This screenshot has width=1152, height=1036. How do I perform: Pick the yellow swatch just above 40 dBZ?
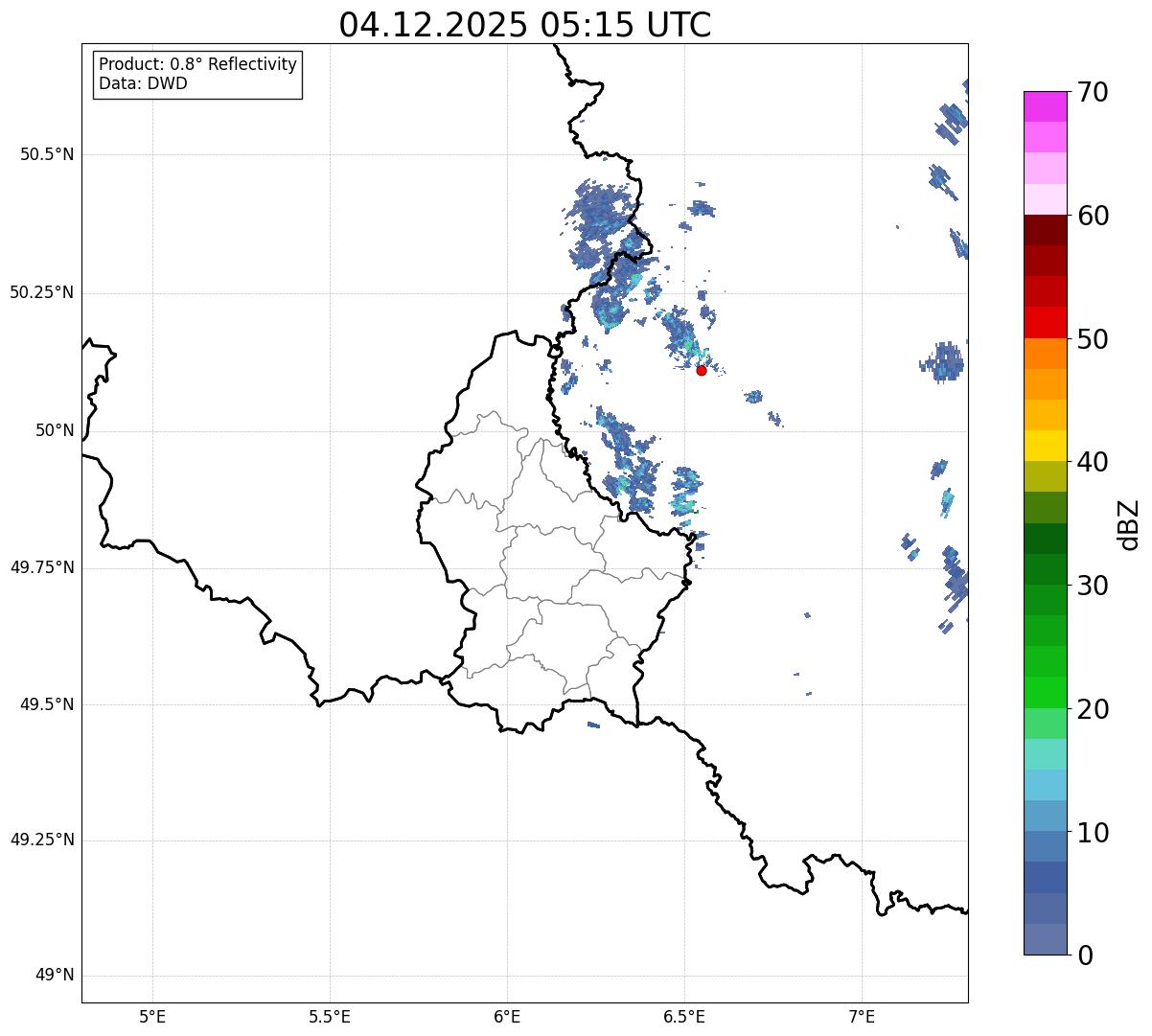[x=1046, y=446]
